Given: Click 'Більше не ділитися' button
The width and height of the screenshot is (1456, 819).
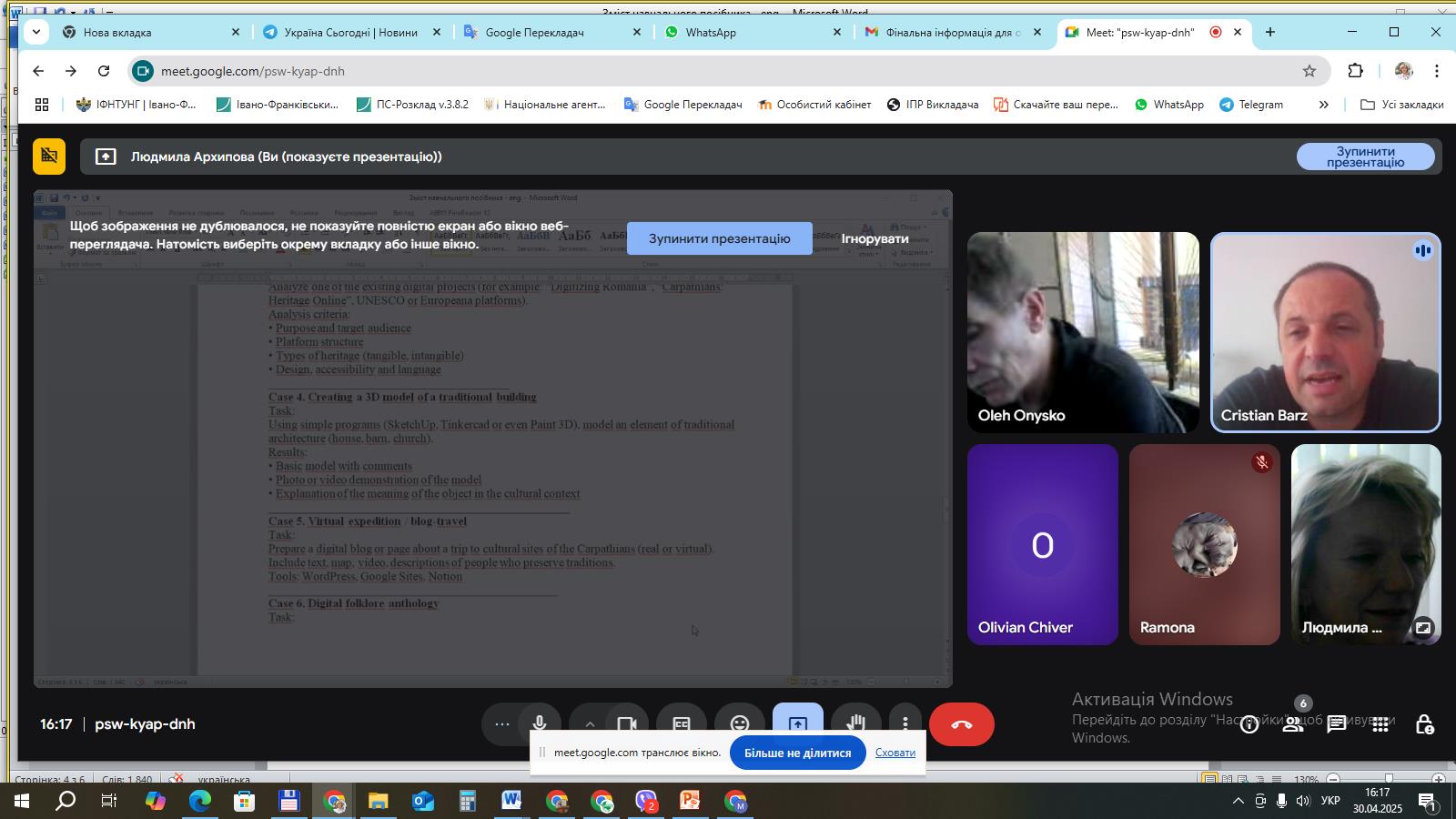Looking at the screenshot, I should 797,753.
